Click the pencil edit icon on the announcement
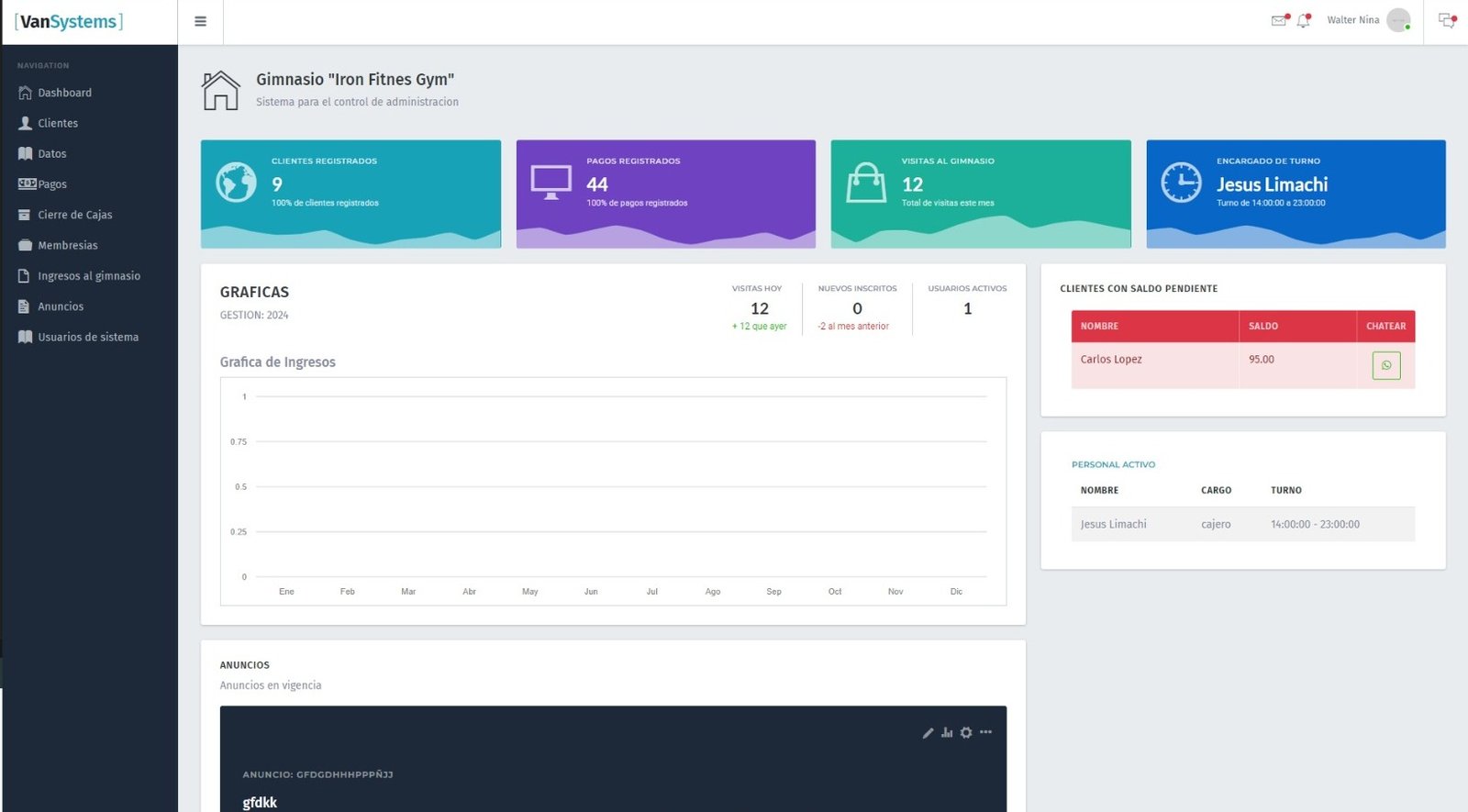The image size is (1468, 812). (928, 733)
